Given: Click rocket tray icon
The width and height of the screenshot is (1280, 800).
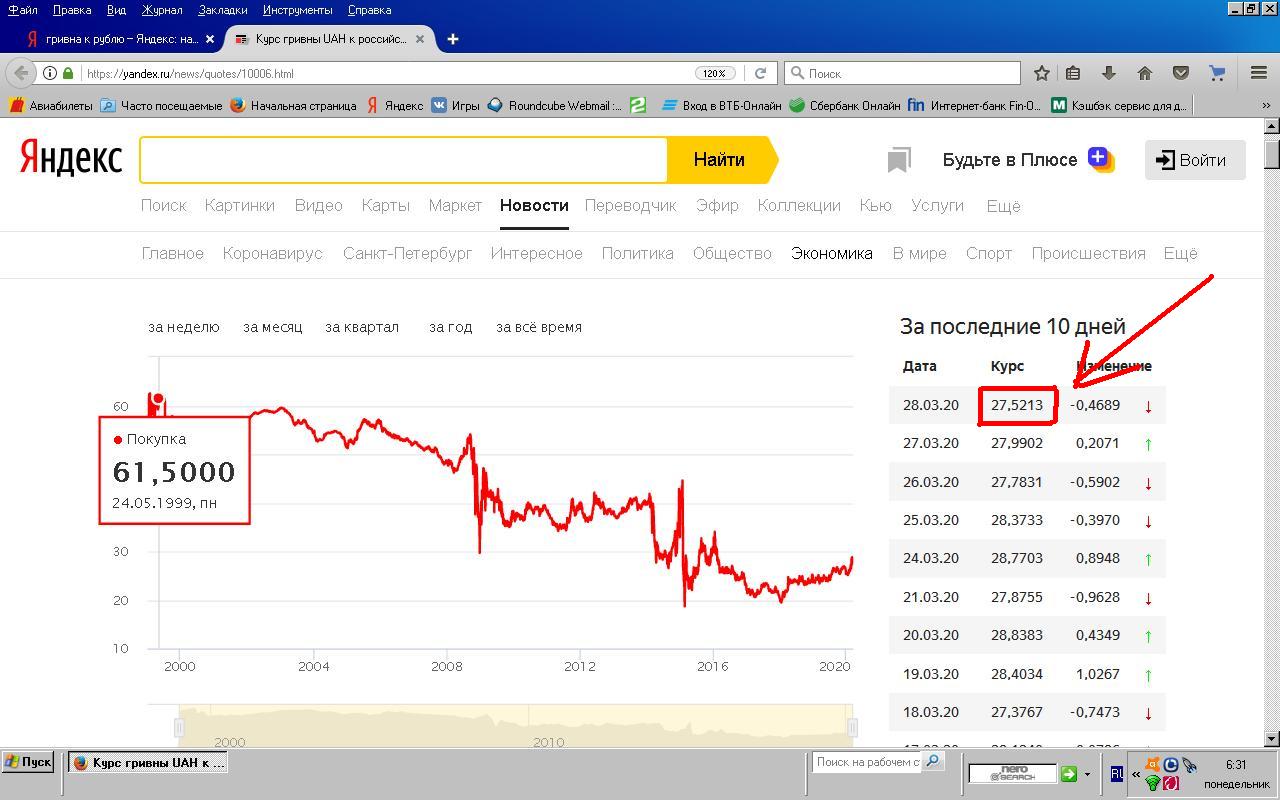Looking at the screenshot, I should click(x=1188, y=765).
